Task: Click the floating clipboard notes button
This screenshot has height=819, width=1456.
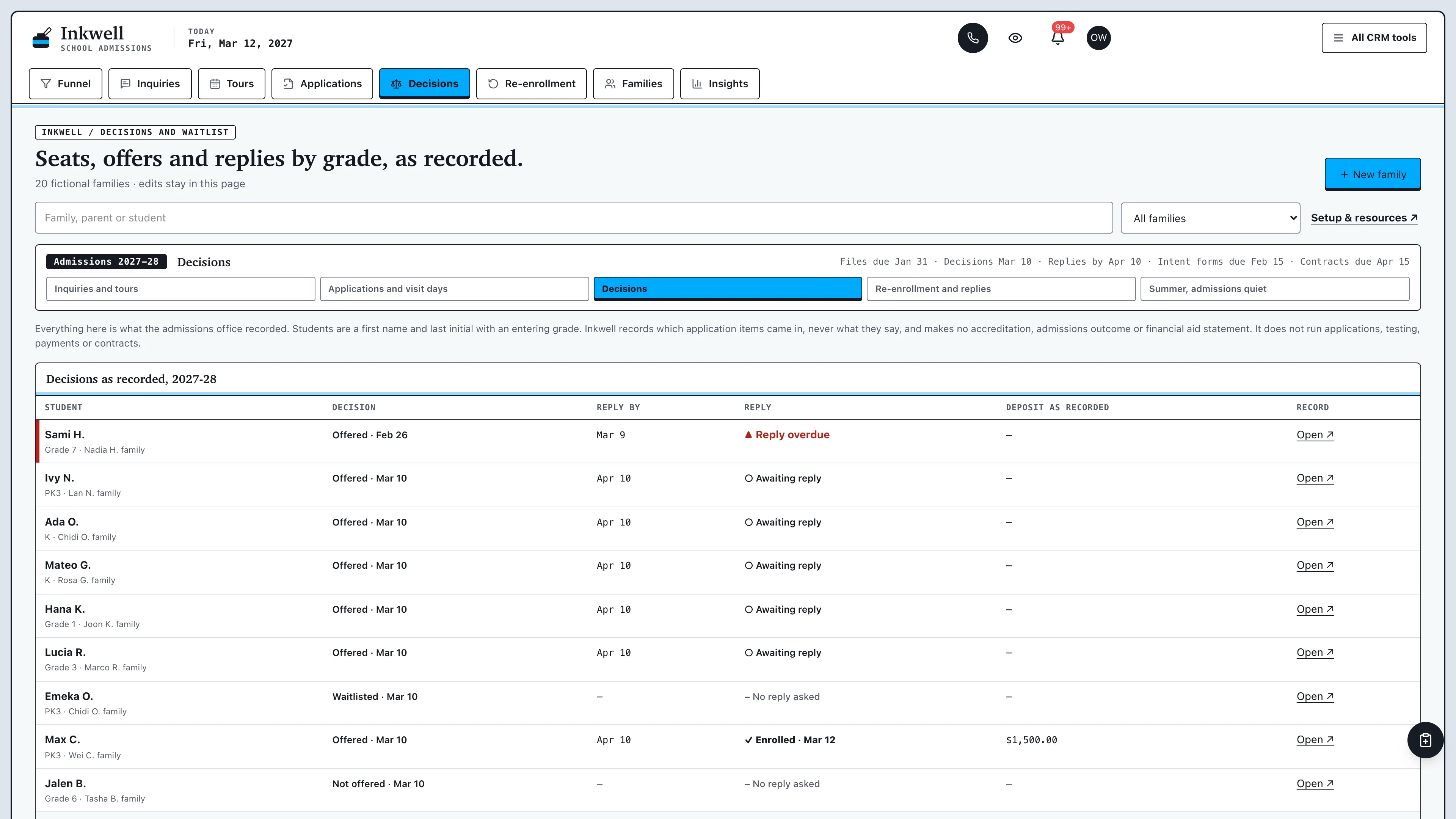Action: pos(1425,740)
